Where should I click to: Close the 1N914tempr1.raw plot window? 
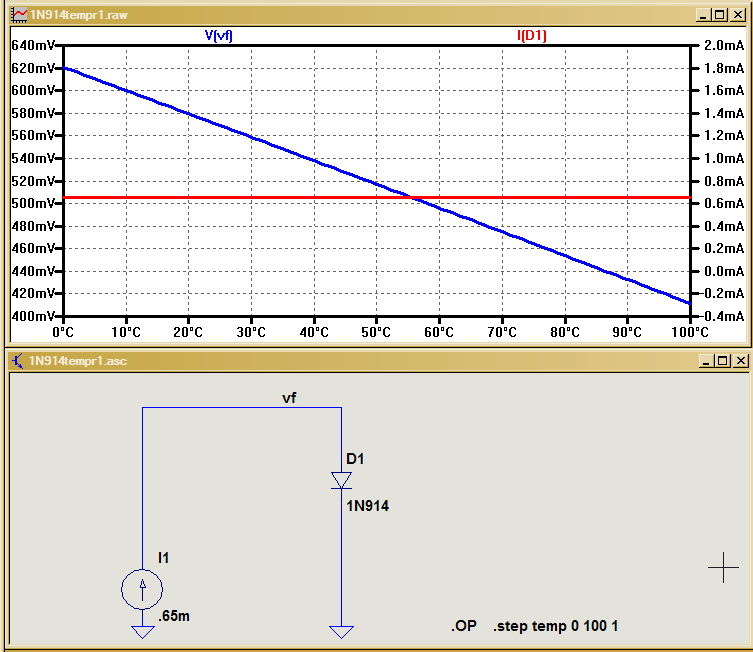click(738, 15)
